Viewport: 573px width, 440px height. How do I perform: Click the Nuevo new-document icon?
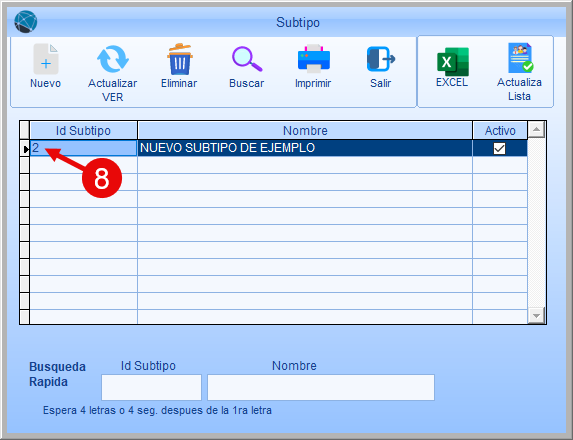pyautogui.click(x=46, y=59)
